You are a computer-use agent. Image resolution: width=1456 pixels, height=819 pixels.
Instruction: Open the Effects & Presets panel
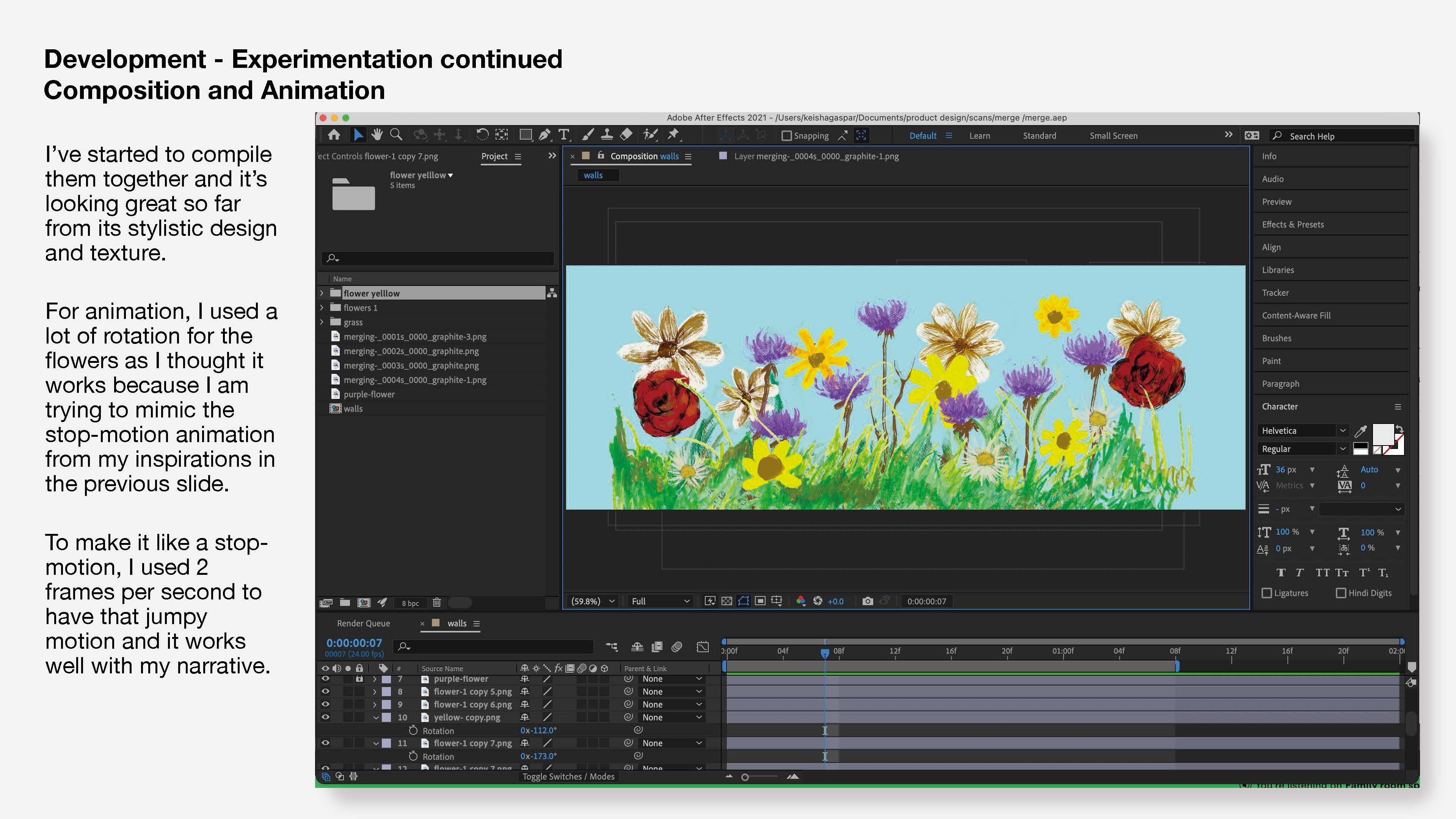pos(1293,224)
